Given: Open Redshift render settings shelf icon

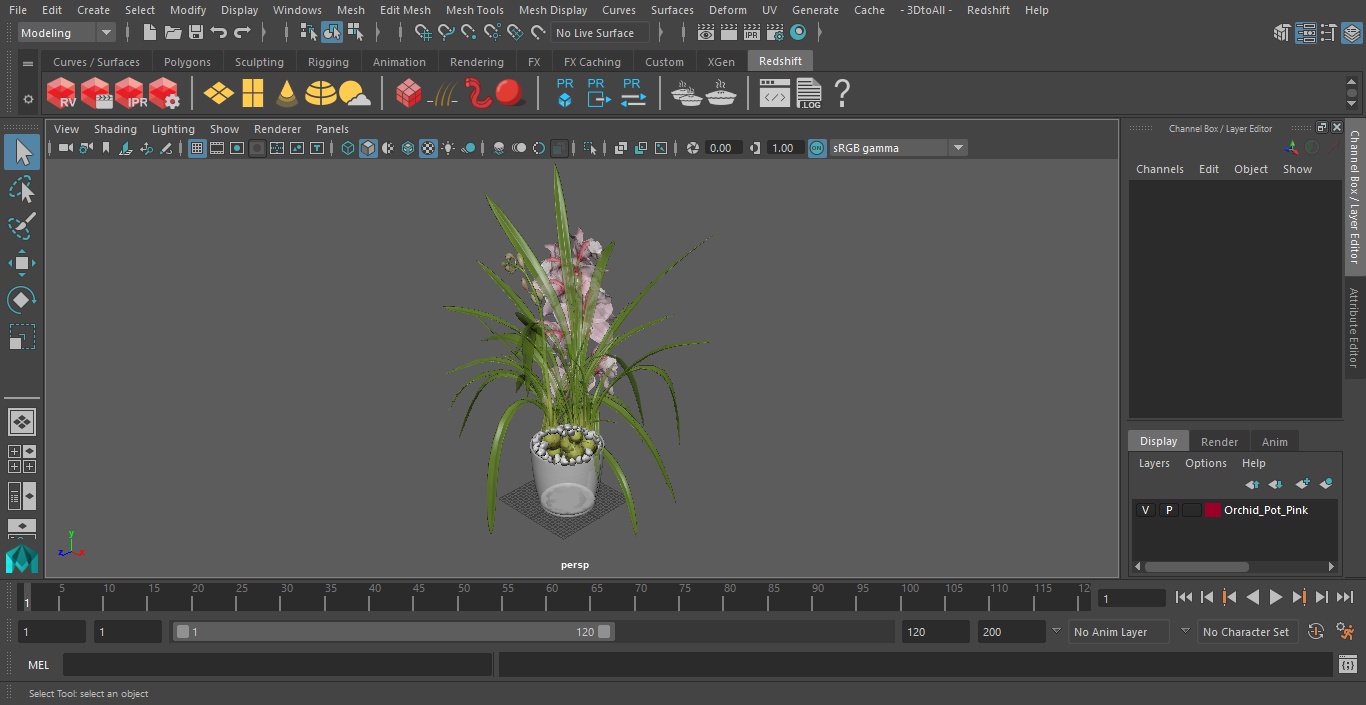Looking at the screenshot, I should click(x=164, y=94).
